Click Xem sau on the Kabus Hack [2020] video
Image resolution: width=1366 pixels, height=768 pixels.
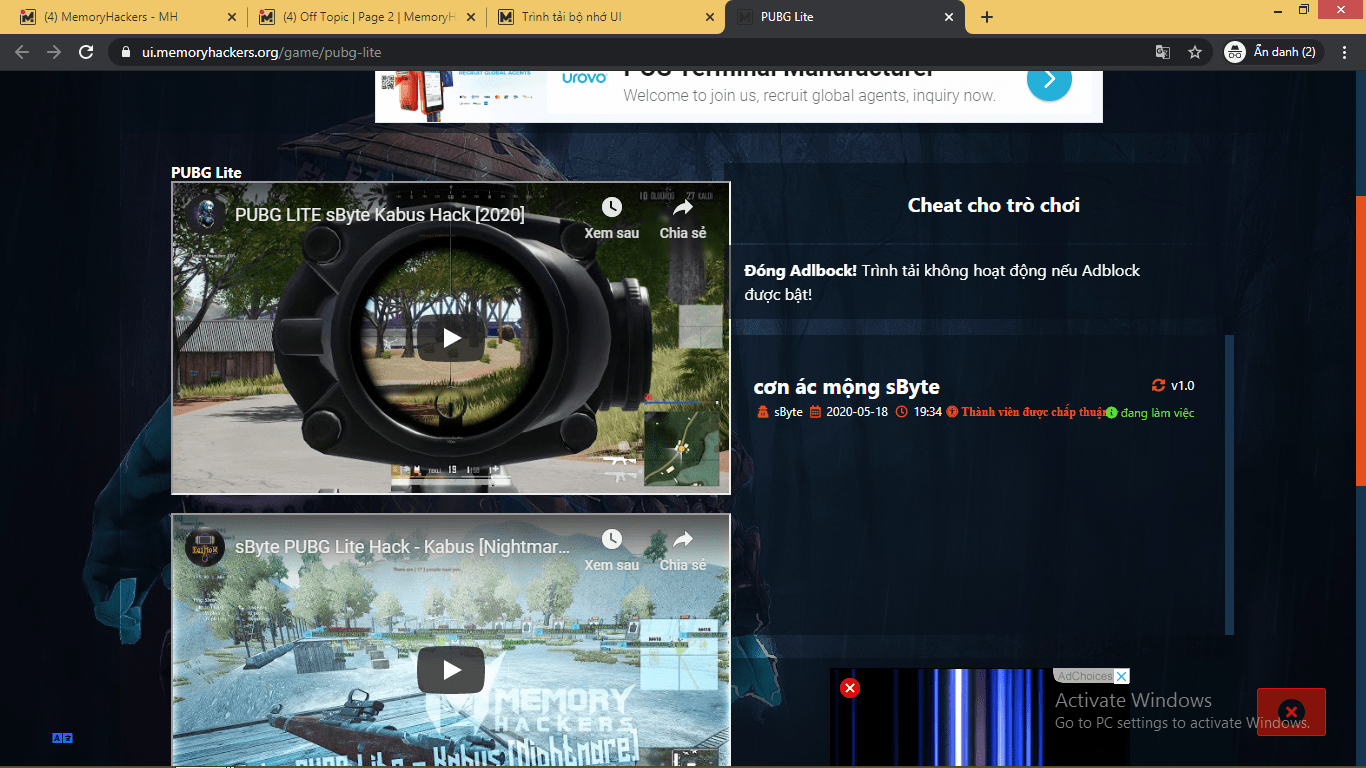coord(612,218)
